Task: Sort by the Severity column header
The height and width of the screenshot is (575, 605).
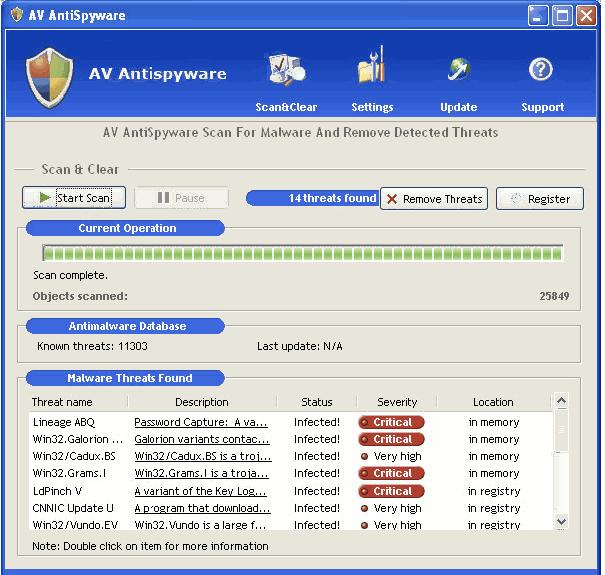Action: pos(397,402)
